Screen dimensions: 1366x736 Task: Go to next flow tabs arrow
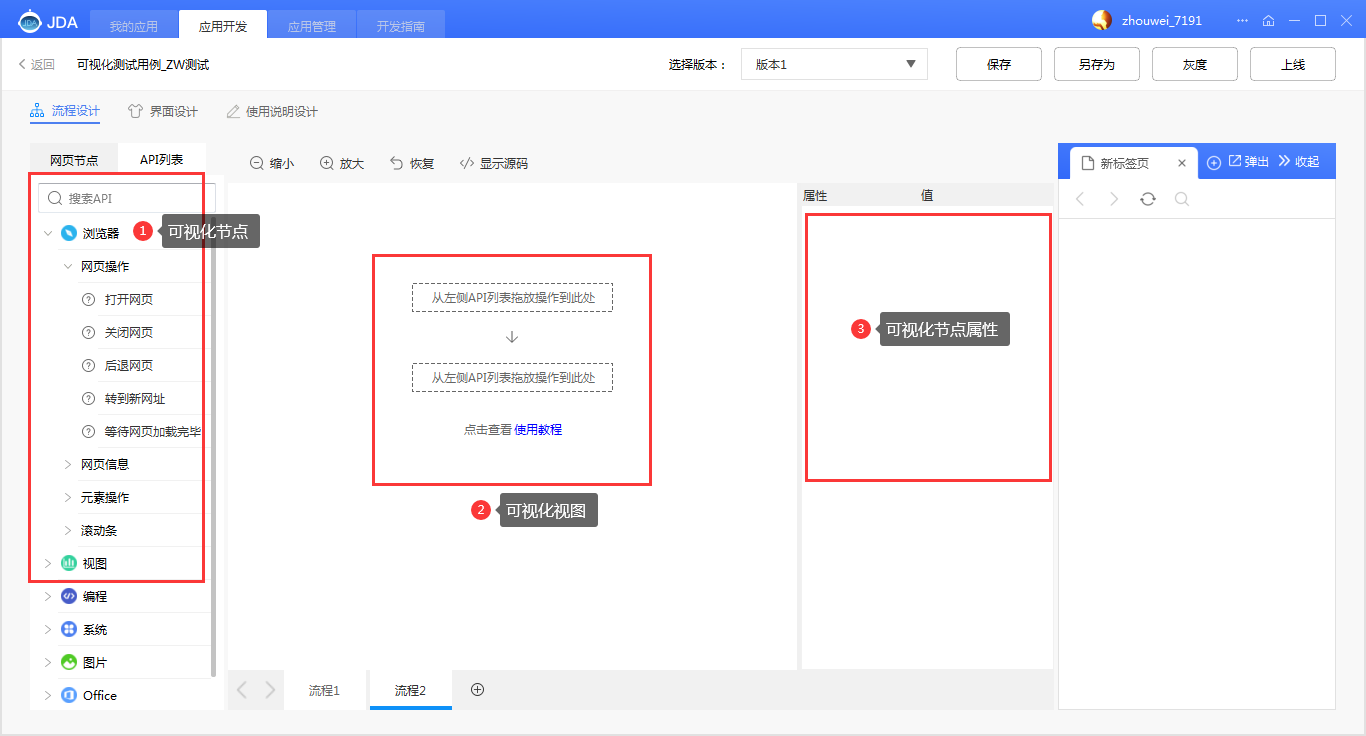click(x=270, y=690)
